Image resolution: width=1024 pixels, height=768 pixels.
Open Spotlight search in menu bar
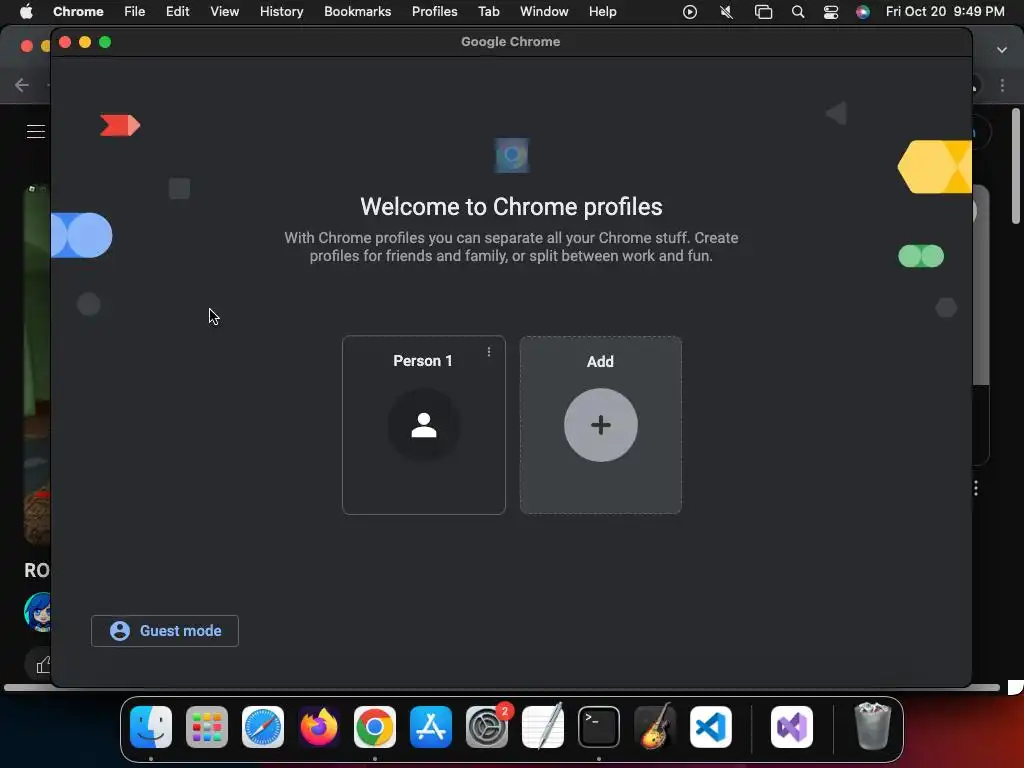(797, 12)
